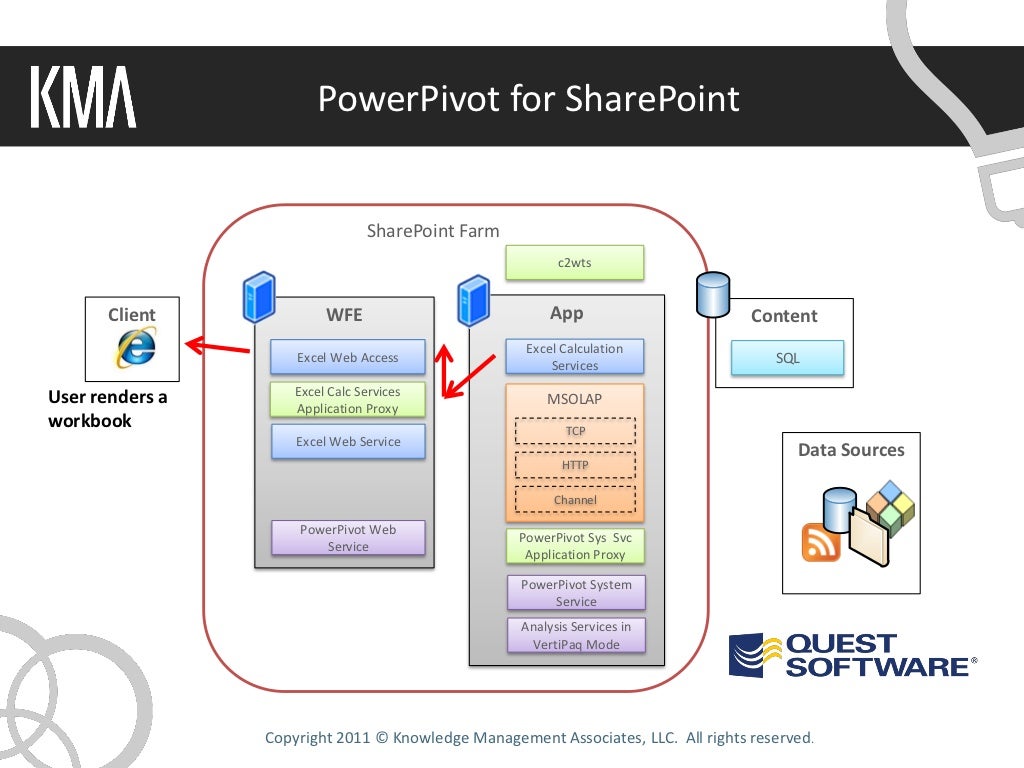Click the Internet Explorer icon in Client box
This screenshot has height=768, width=1024.
(x=136, y=347)
